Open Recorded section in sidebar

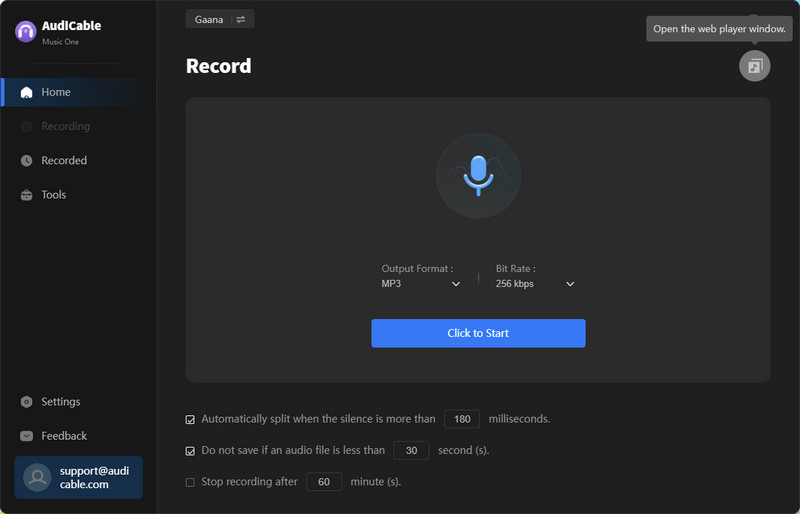click(78, 161)
